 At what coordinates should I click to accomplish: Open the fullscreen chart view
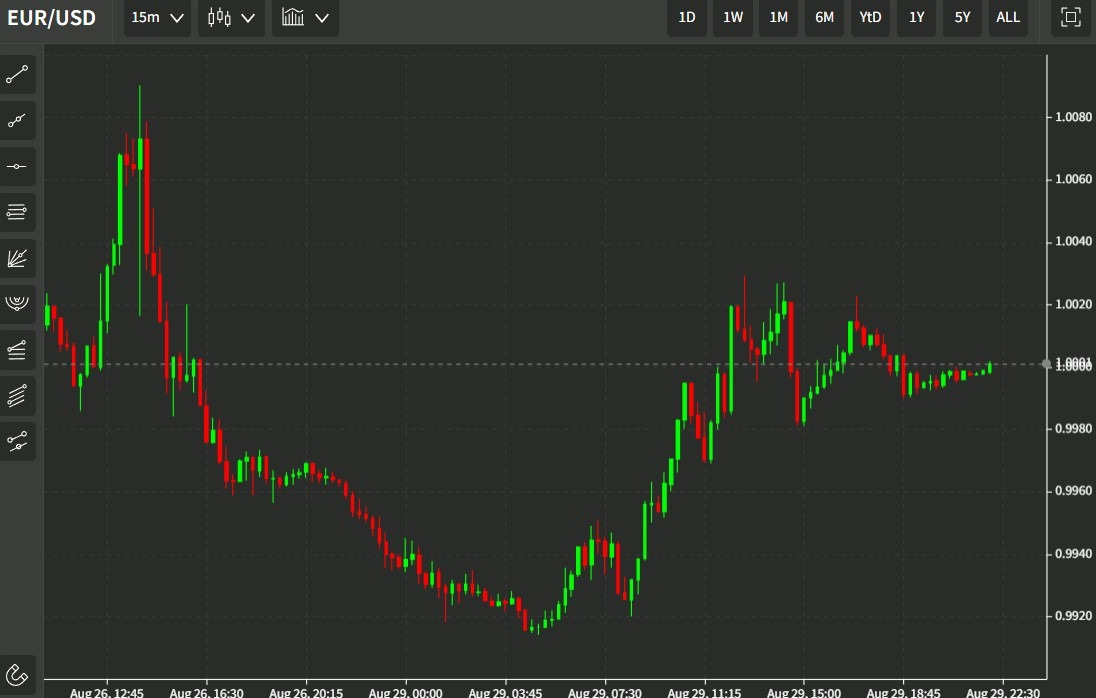(x=1070, y=17)
